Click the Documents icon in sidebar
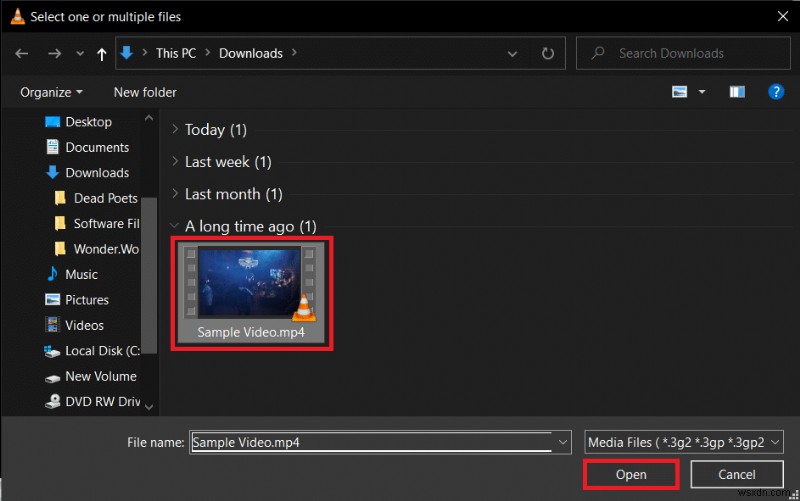The height and width of the screenshot is (501, 800). [x=52, y=147]
